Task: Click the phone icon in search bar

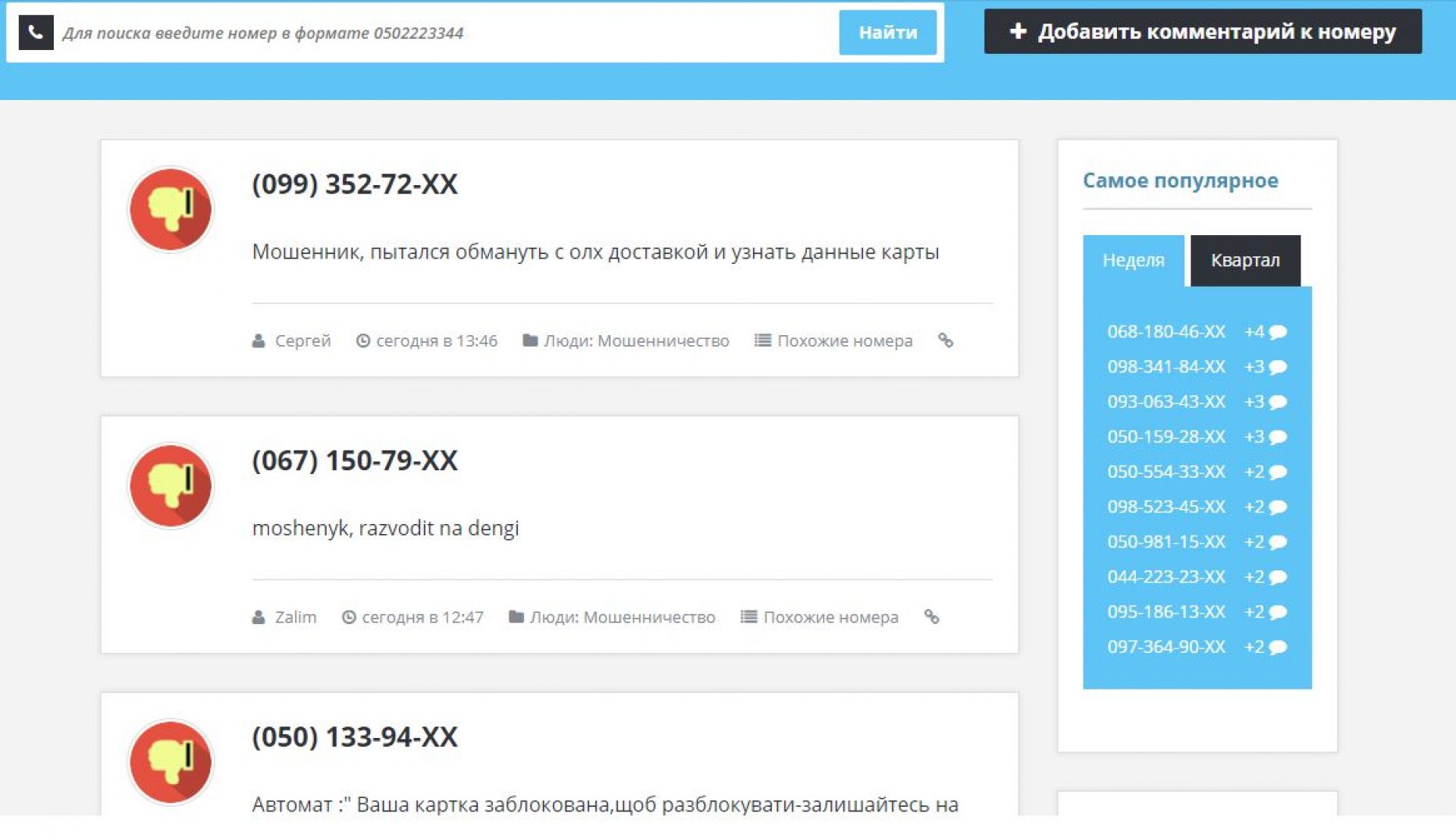Action: (x=36, y=33)
